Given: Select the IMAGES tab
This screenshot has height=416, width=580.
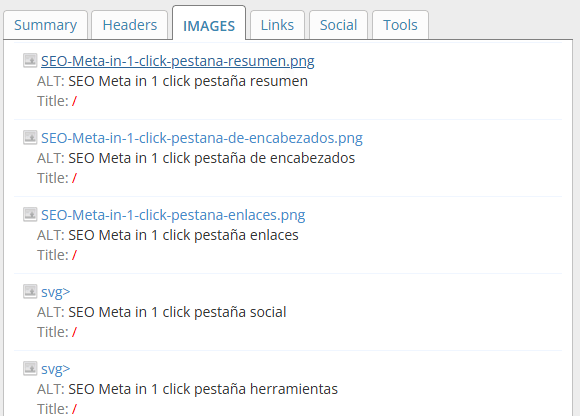Looking at the screenshot, I should [209, 24].
